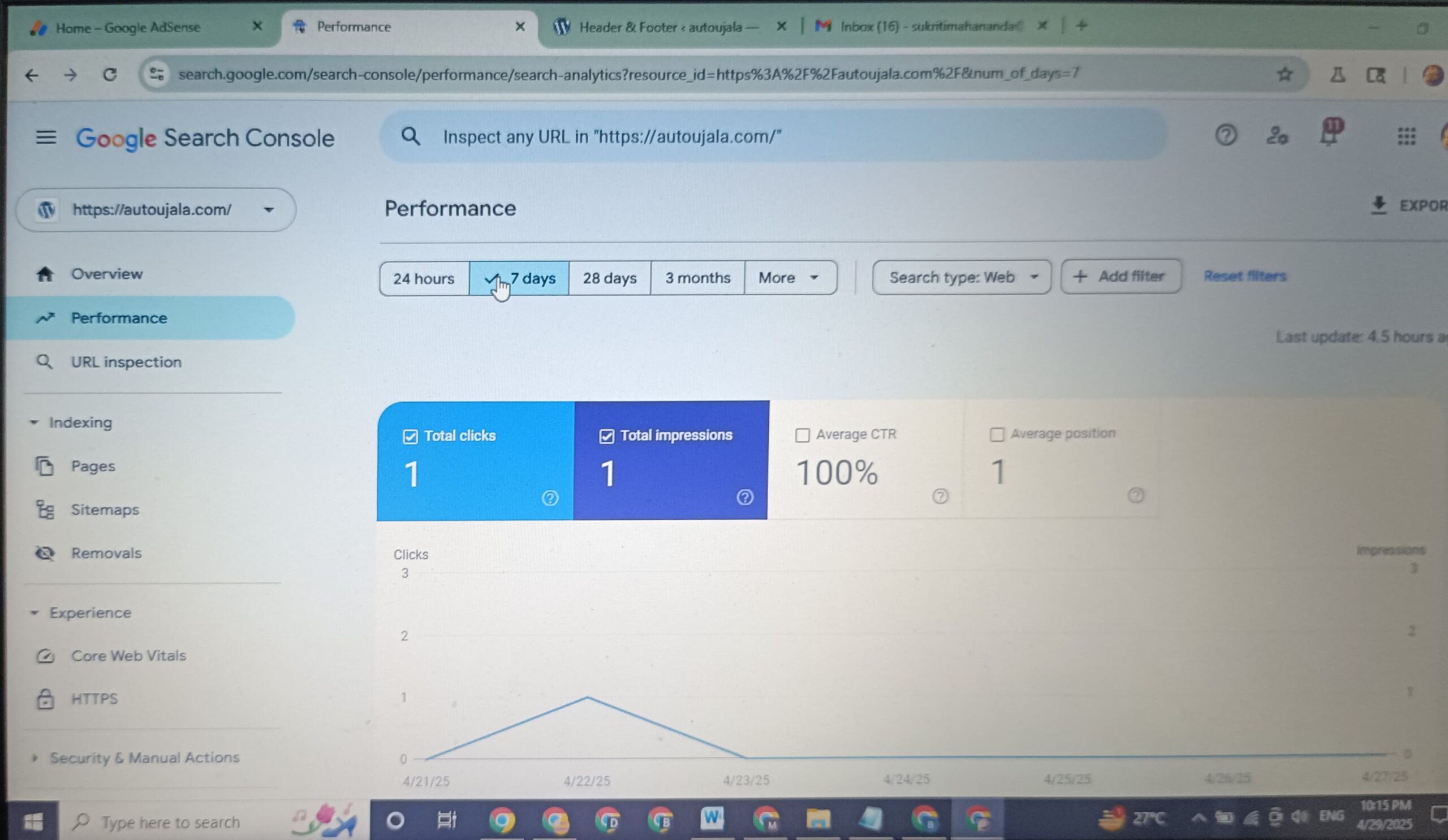
Task: Click Windows Type here to search box
Action: (x=214, y=821)
